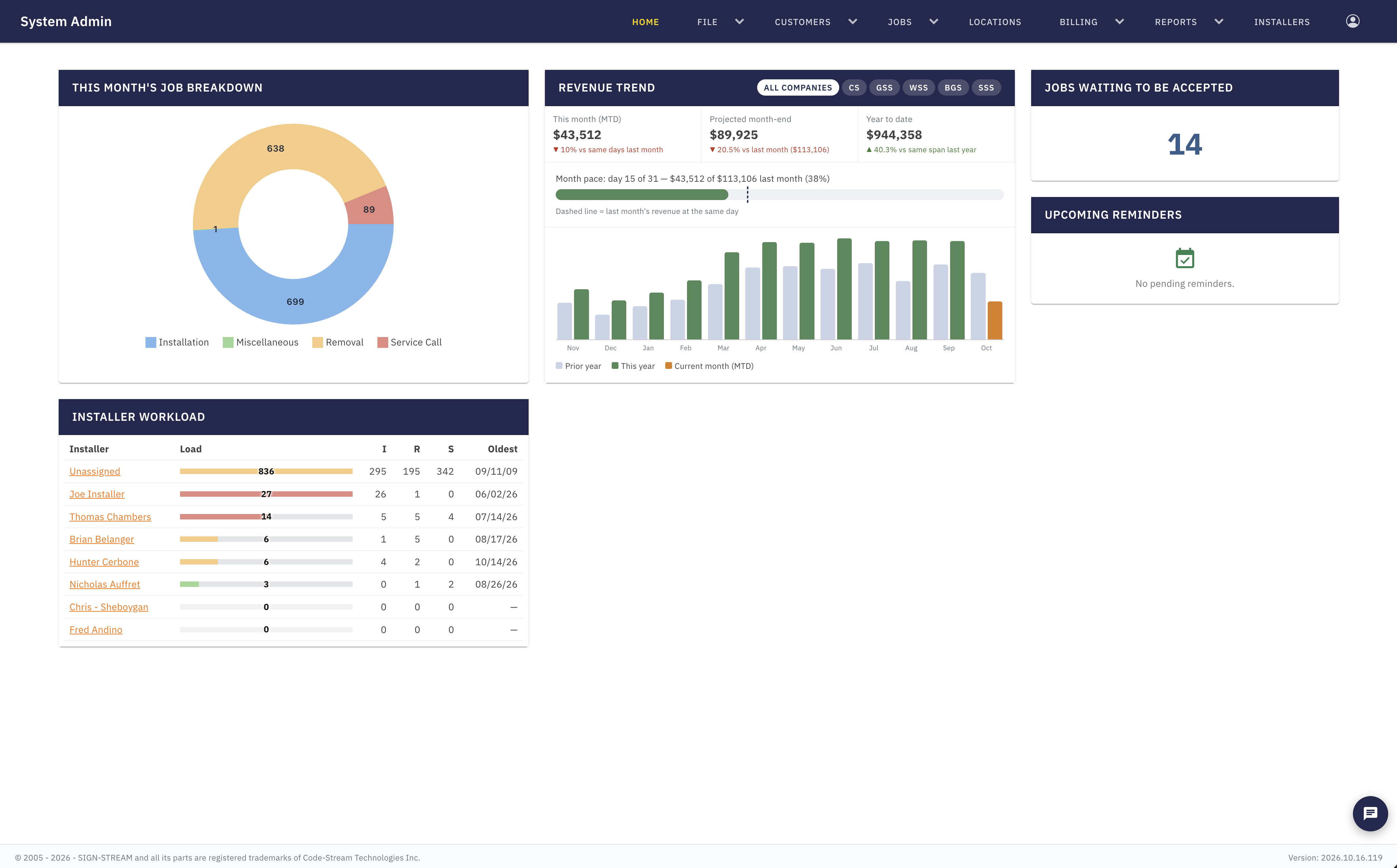This screenshot has height=868, width=1397.
Task: Open the Unassigned installer link
Action: (x=95, y=471)
